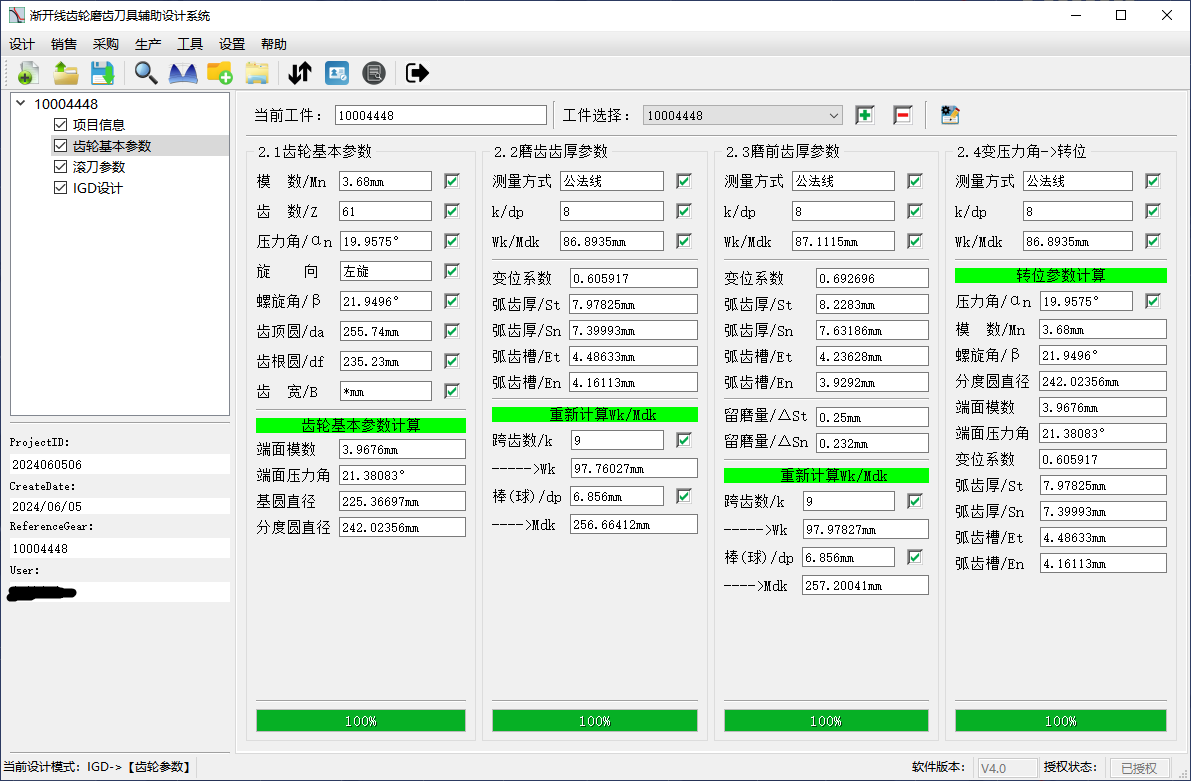Screen dimensions: 1191x781
Task: Uncheck the 项目信息 tree checkbox
Action: pos(61,124)
